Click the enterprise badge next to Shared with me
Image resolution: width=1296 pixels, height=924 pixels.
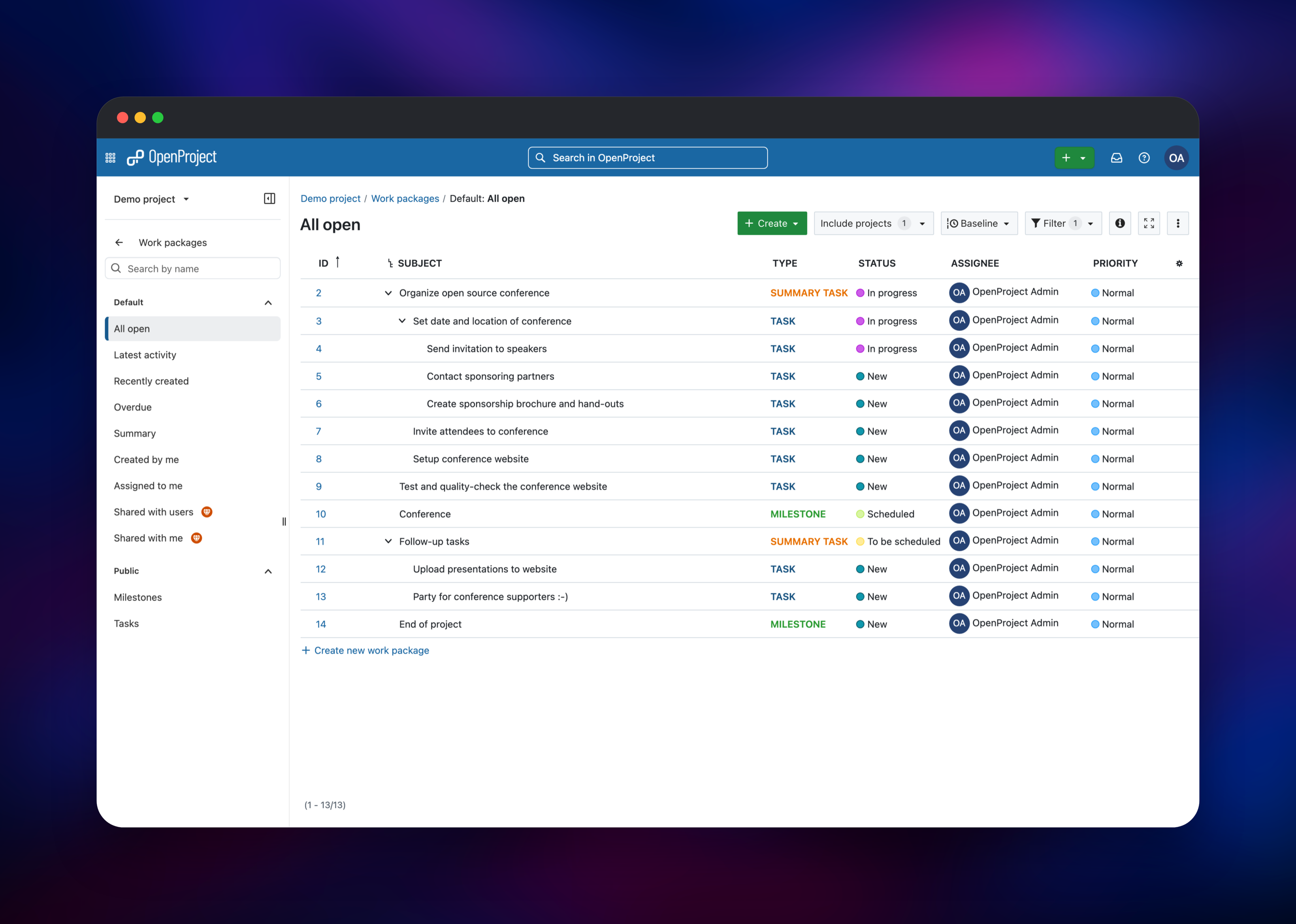click(x=196, y=538)
